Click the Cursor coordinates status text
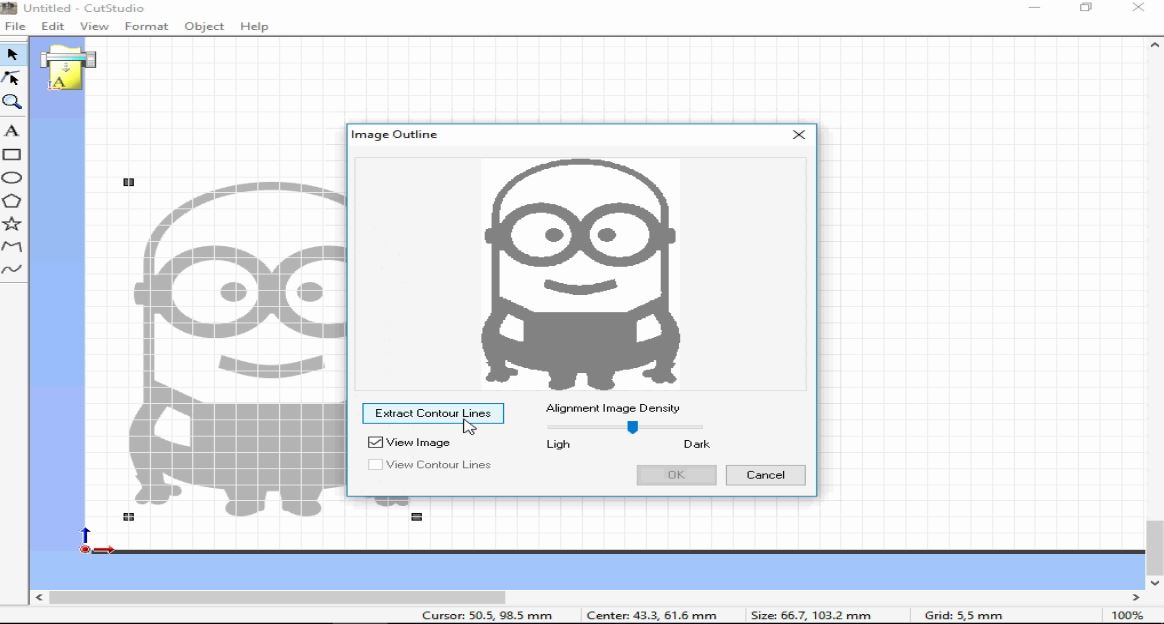Viewport: 1164px width, 624px height. [486, 615]
